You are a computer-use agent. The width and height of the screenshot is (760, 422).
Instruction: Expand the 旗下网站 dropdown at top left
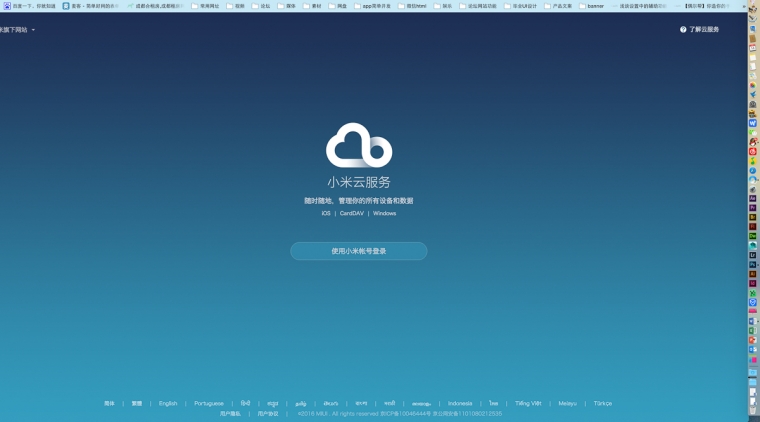click(17, 30)
